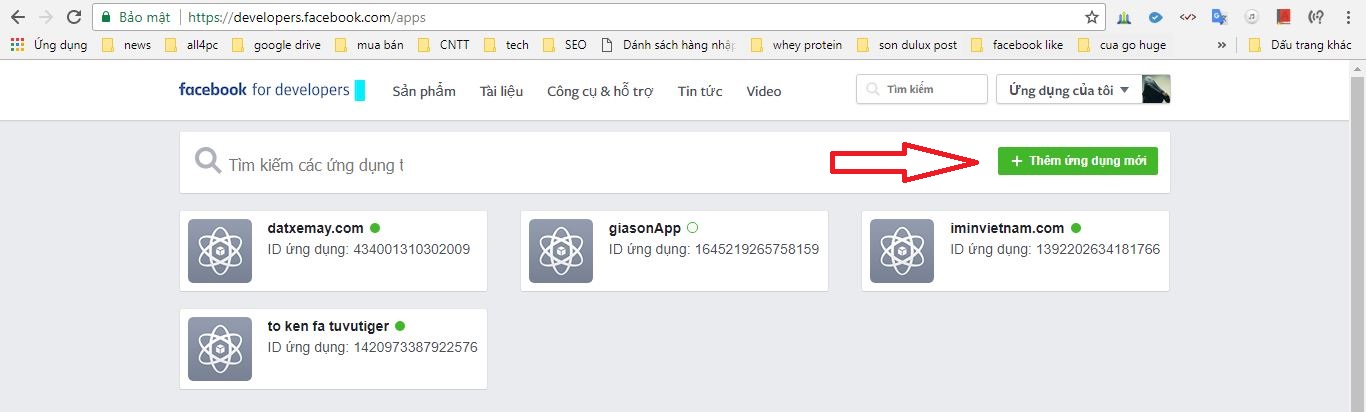Open giasonApp atom icon

(561, 251)
